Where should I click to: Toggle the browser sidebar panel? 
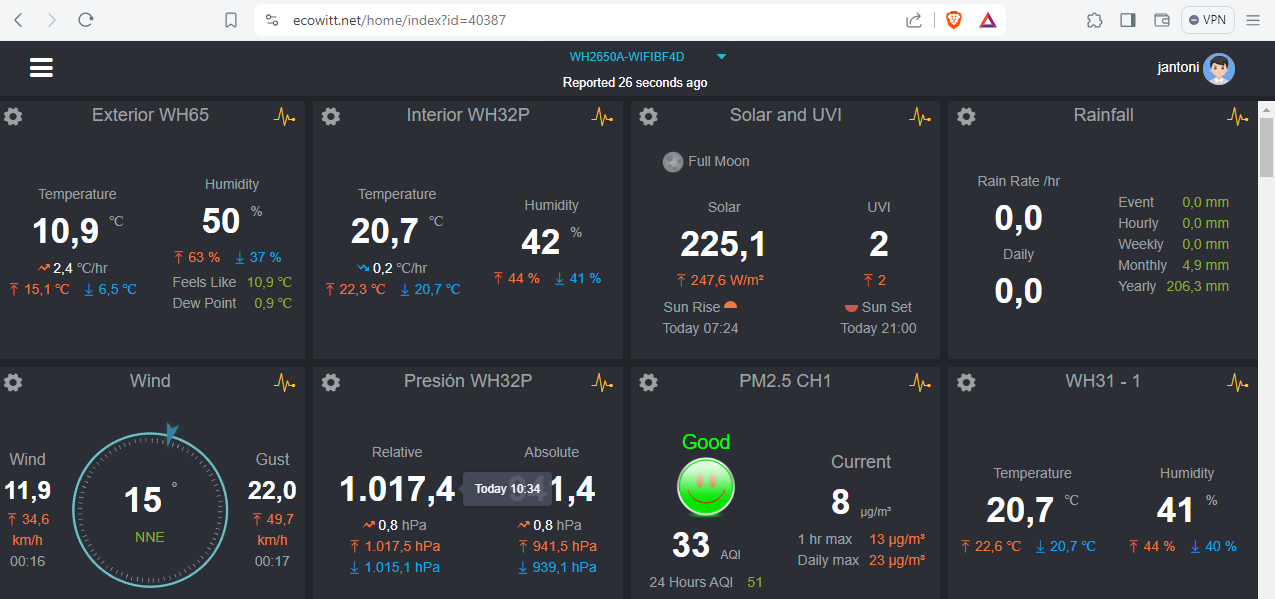tap(1128, 20)
